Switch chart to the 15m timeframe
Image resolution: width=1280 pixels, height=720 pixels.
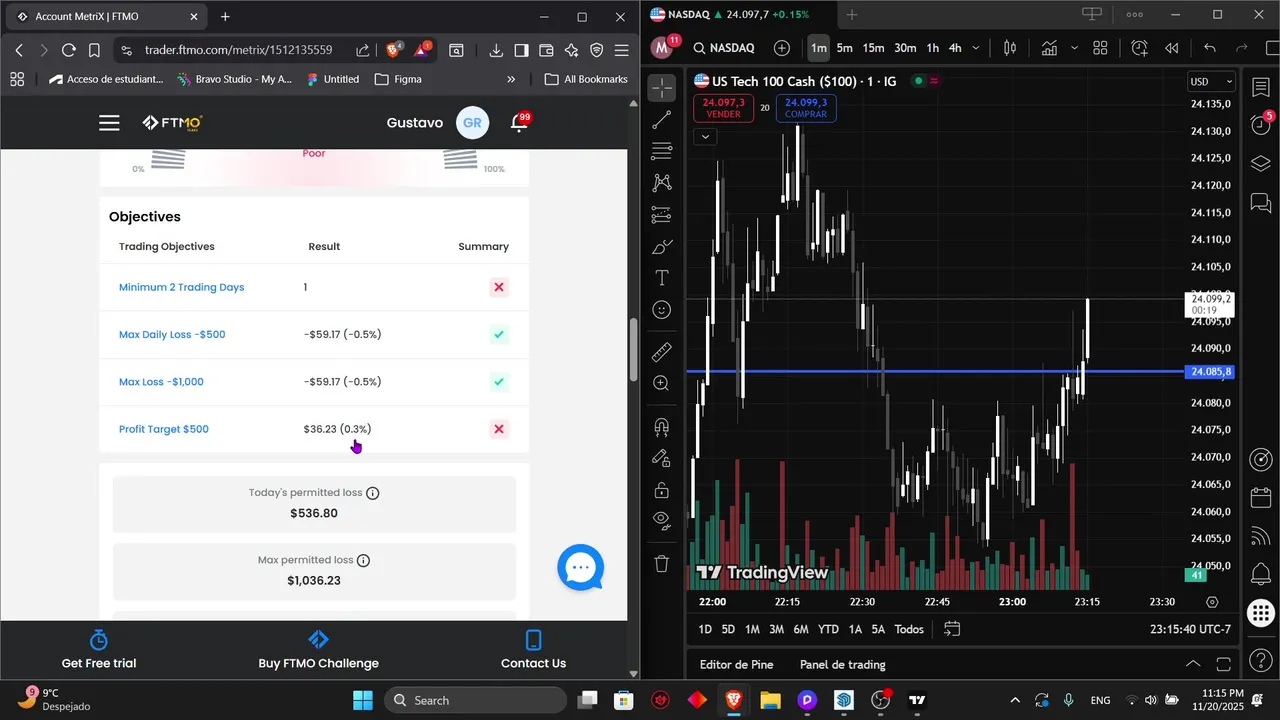[874, 48]
